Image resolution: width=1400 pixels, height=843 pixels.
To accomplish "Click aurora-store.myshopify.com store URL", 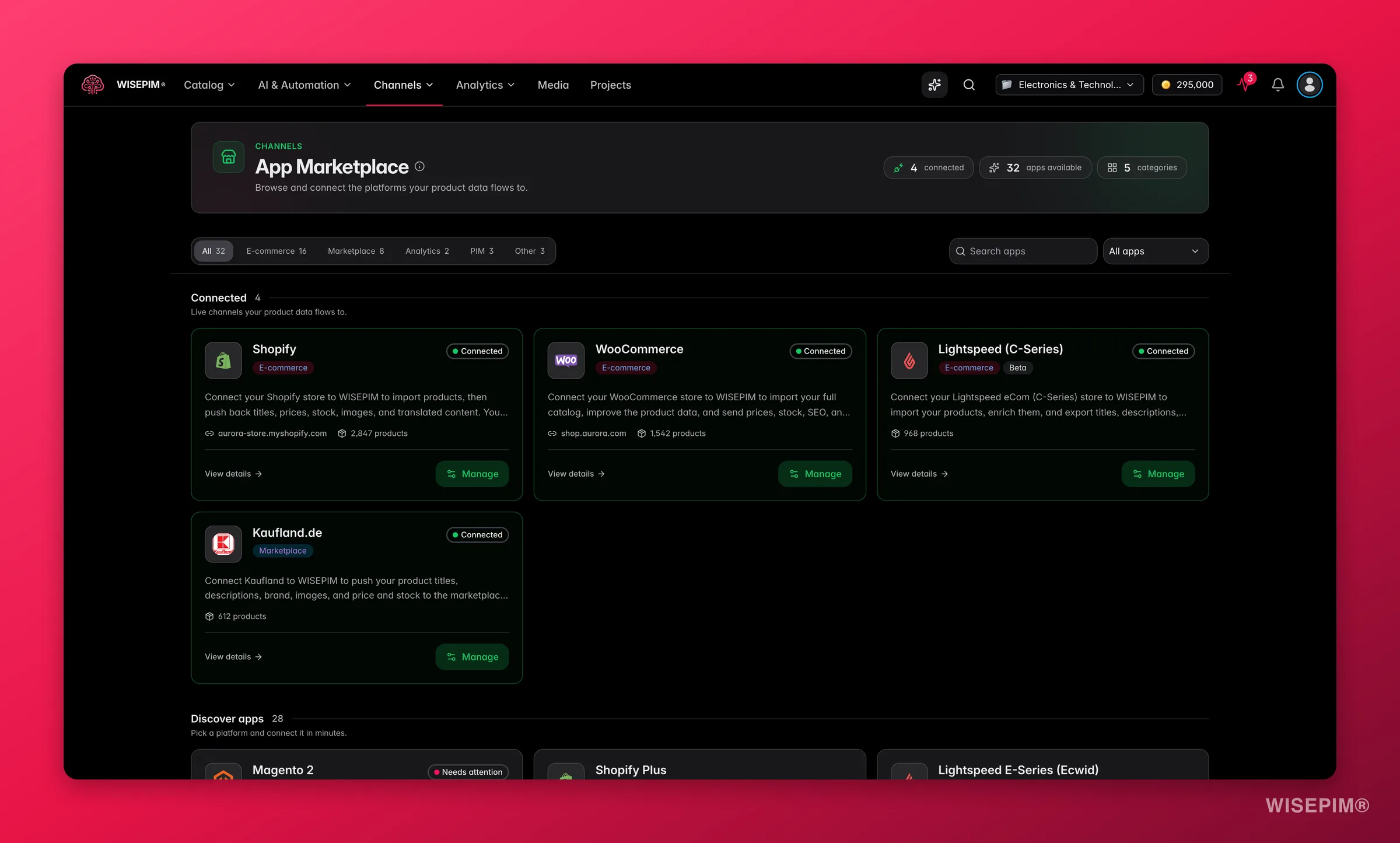I will click(x=272, y=433).
